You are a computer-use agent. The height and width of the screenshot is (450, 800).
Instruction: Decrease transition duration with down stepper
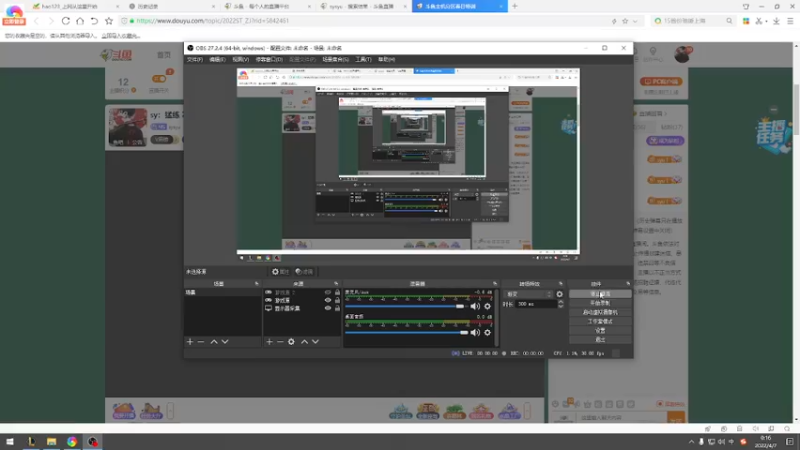(561, 306)
